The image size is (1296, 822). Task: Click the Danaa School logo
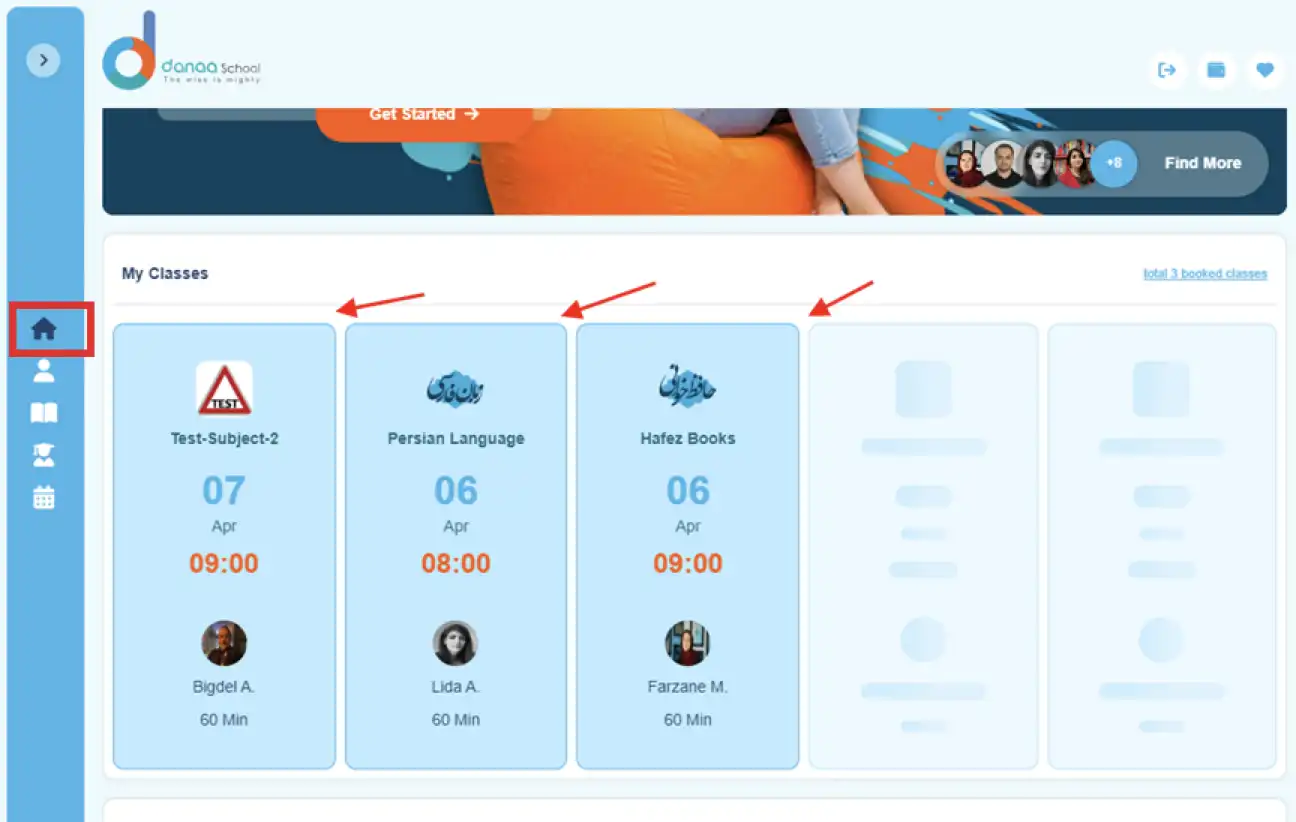181,56
